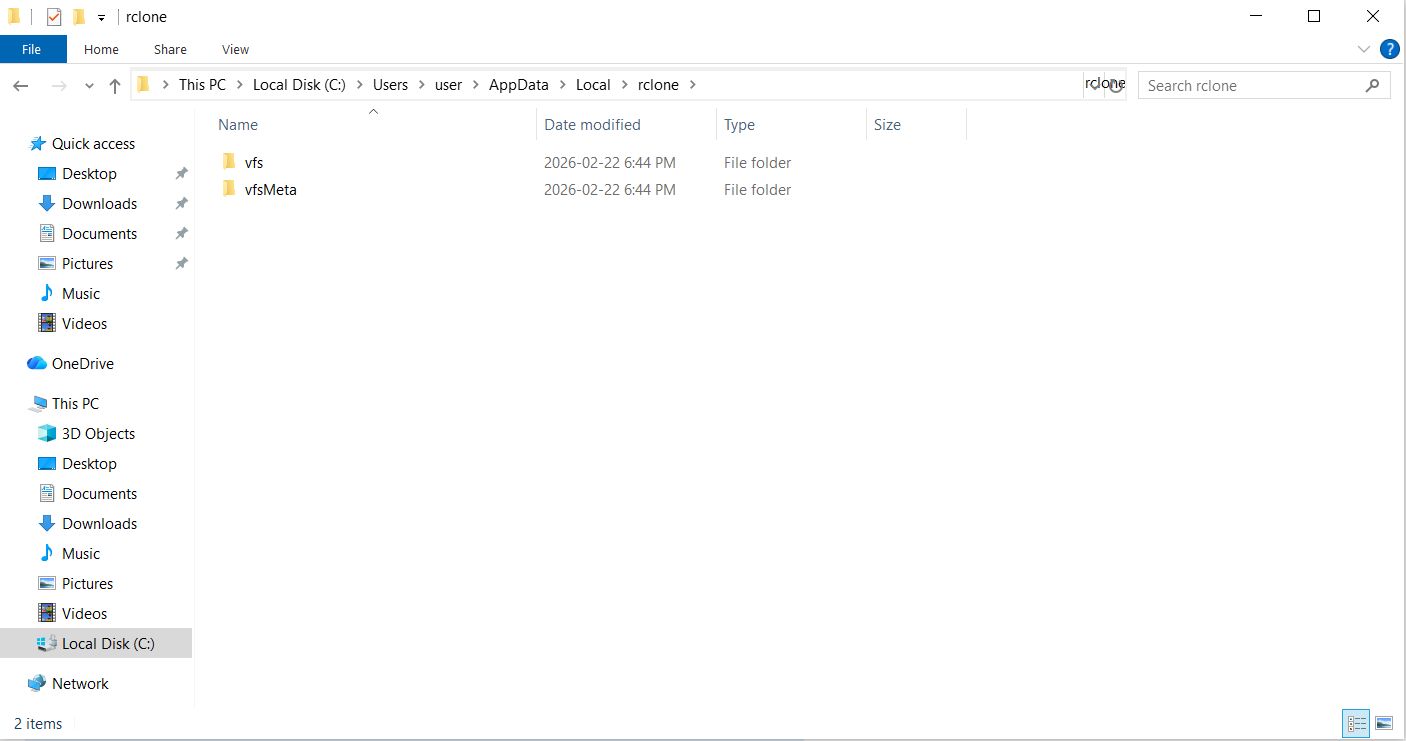Click user in the address breadcrumb

click(x=448, y=85)
